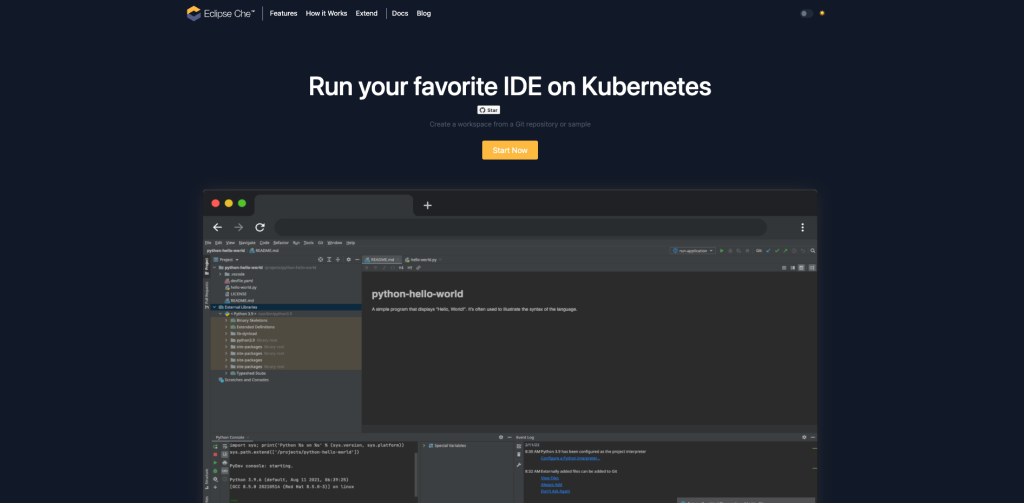The image size is (1024, 503).
Task: Select the LICENSE file in project tree
Action: click(x=235, y=294)
